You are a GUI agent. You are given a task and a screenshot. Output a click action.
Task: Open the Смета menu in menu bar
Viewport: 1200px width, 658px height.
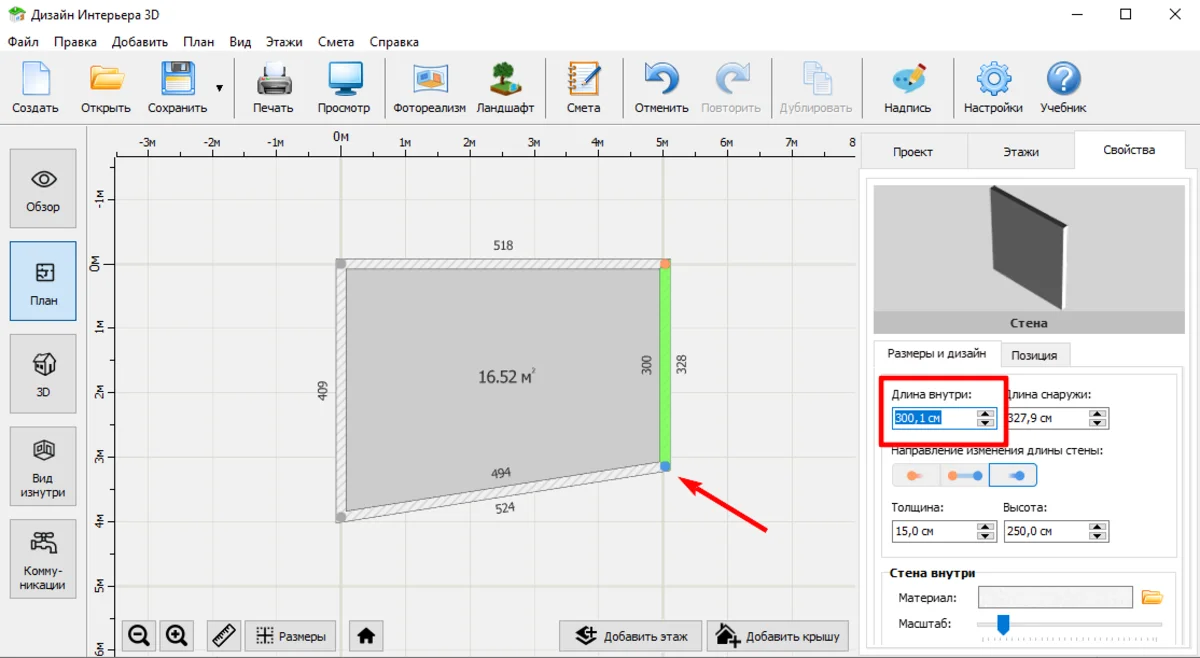(336, 42)
